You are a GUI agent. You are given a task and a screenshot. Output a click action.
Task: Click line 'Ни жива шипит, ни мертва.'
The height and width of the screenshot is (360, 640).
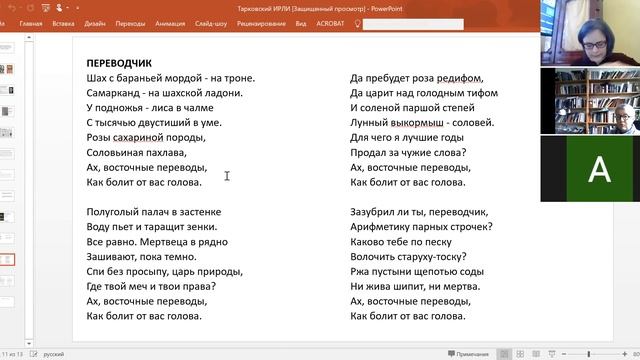(415, 287)
